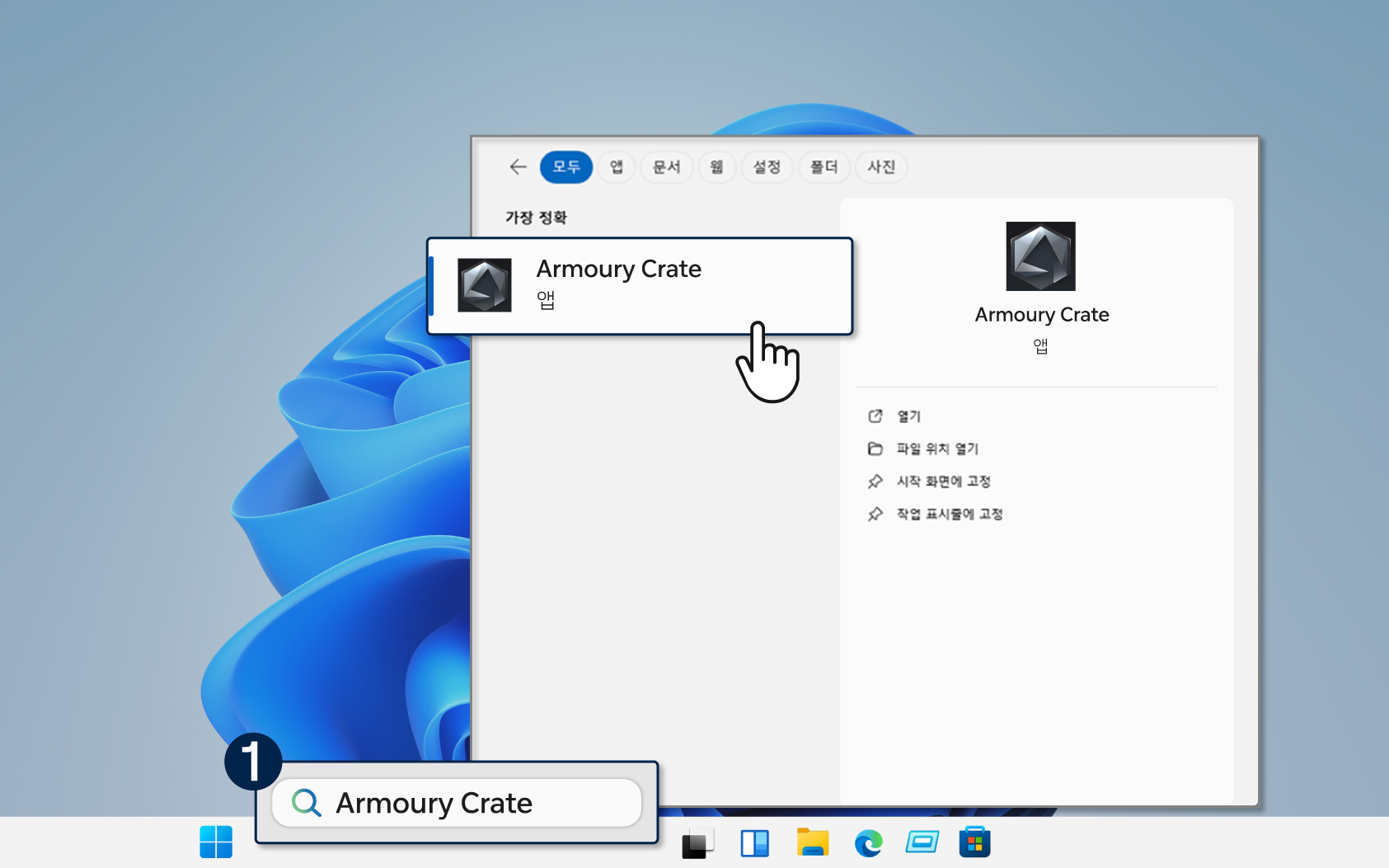Switch to the 앱 filter tab
Viewport: 1389px width, 868px height.
616,167
